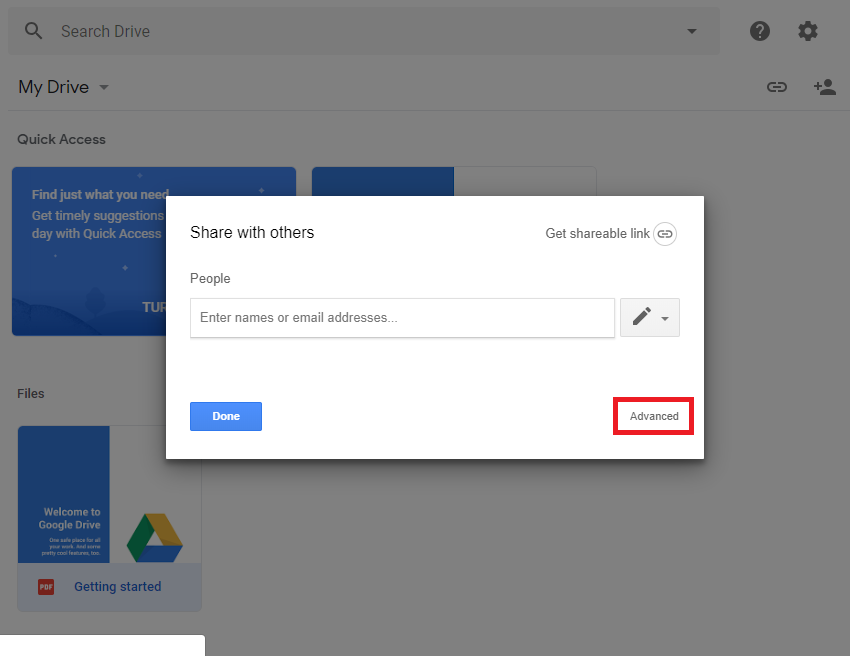Open the Advanced sharing settings link

[x=654, y=416]
